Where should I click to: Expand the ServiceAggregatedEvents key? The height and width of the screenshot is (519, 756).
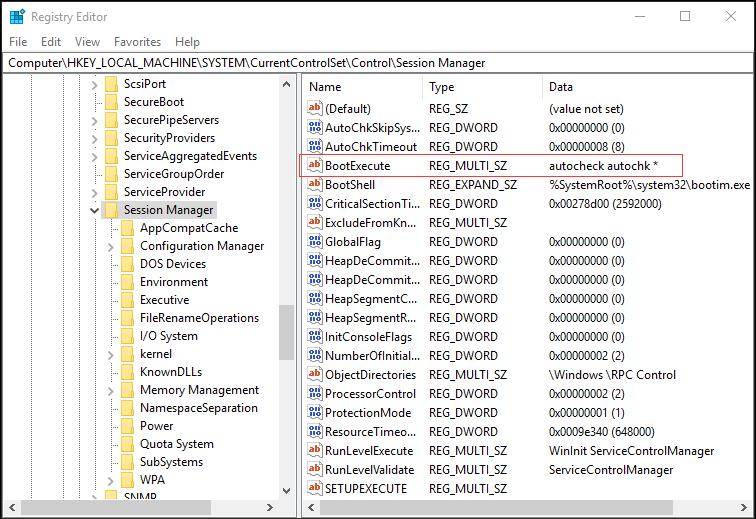tap(94, 157)
